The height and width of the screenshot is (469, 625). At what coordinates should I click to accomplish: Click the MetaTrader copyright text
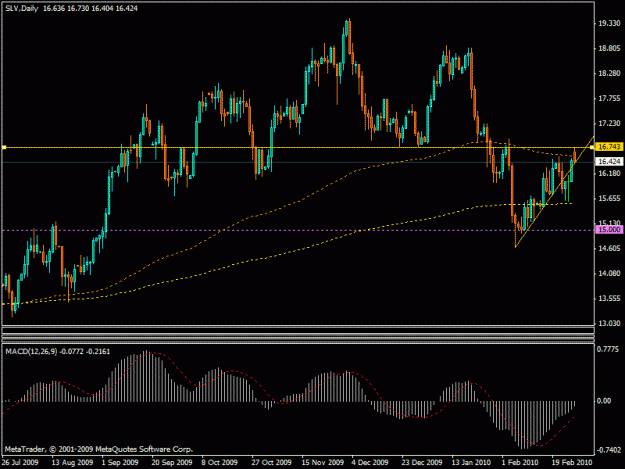coord(99,449)
